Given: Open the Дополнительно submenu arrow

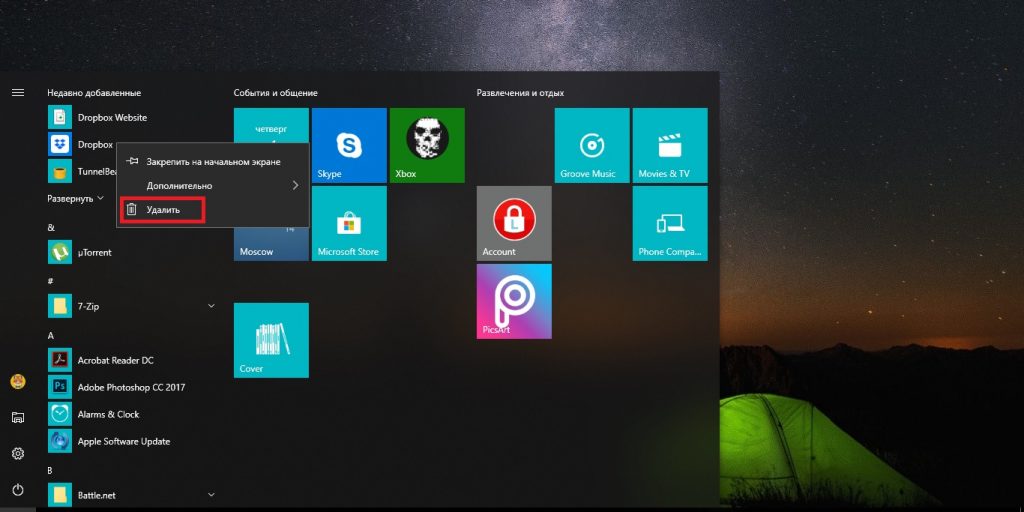Looking at the screenshot, I should click(x=295, y=185).
